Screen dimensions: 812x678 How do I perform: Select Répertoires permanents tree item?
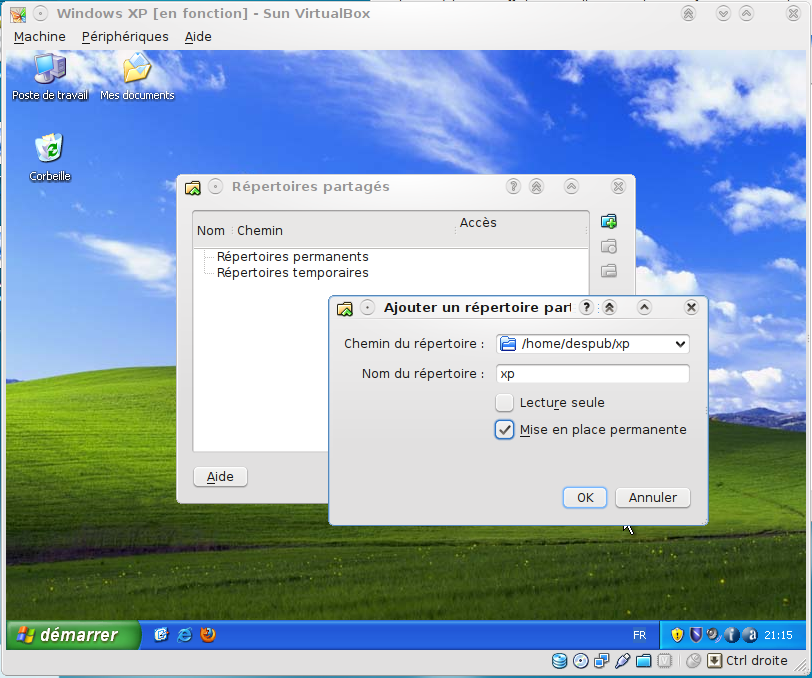(x=292, y=257)
